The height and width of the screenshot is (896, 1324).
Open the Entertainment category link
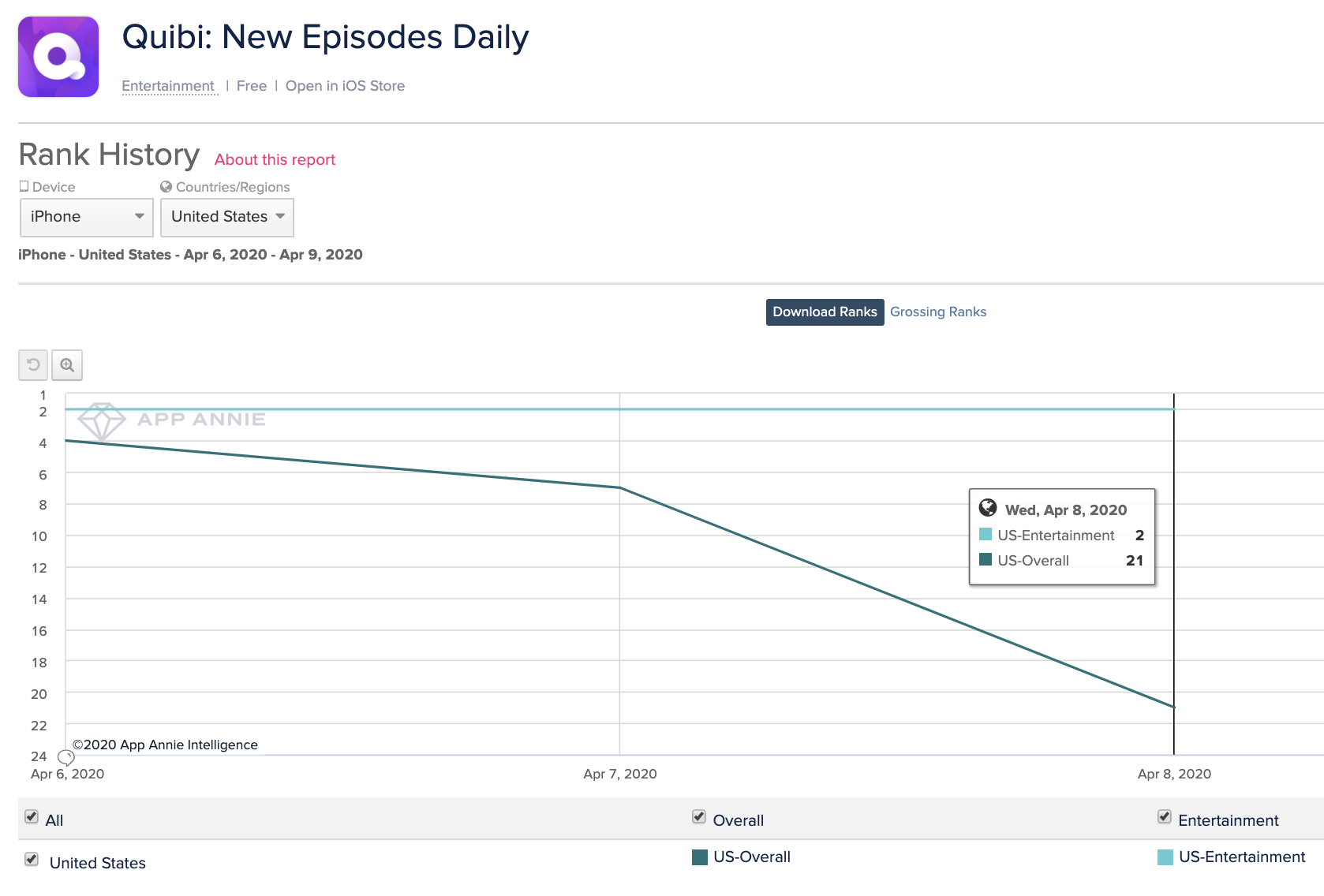pyautogui.click(x=168, y=86)
